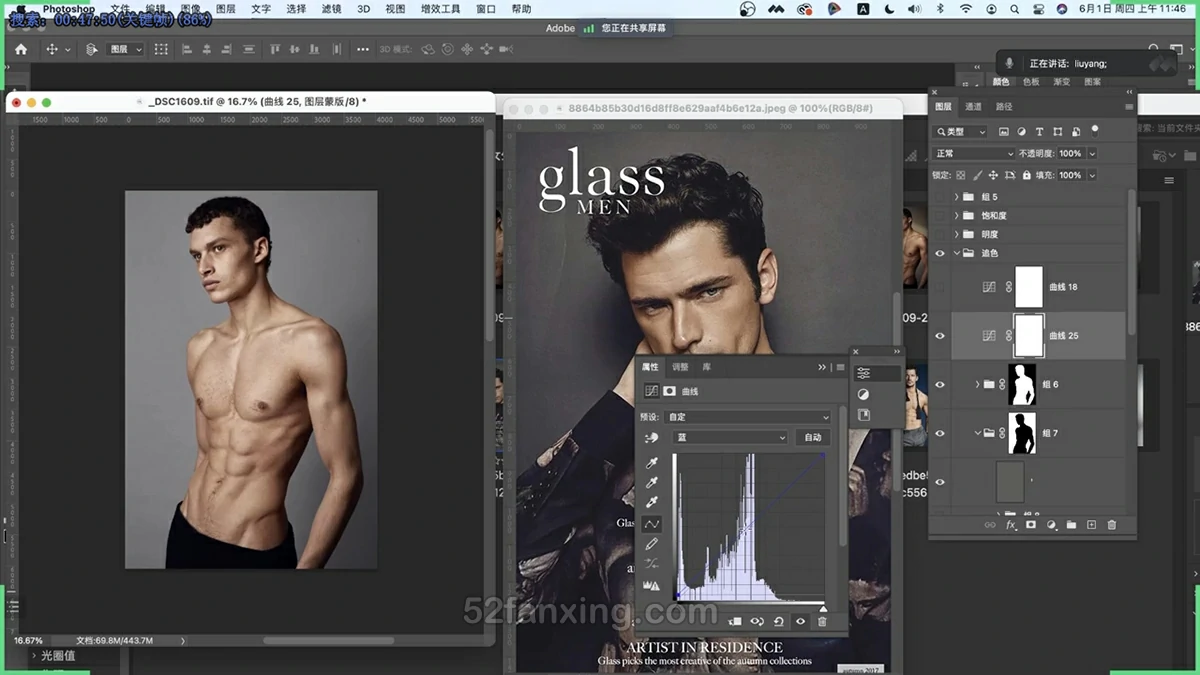The width and height of the screenshot is (1200, 675).
Task: Expand the 明度 layer group
Action: pos(957,235)
